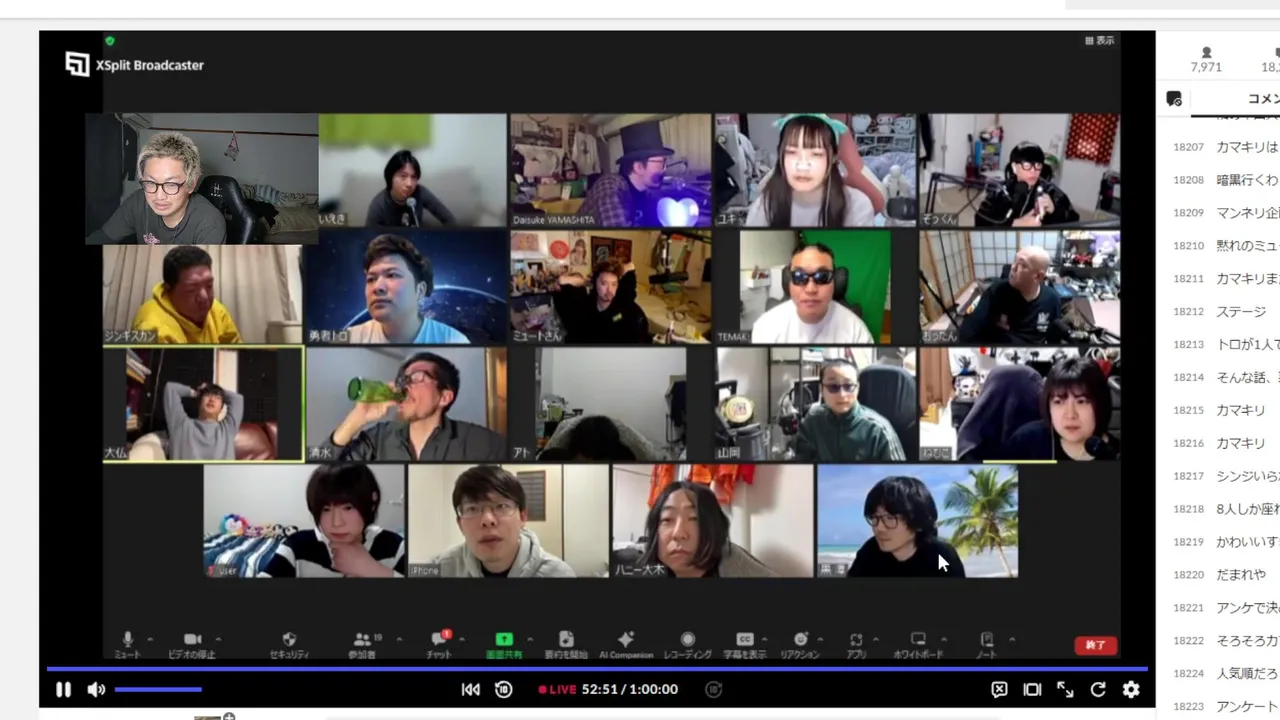
Task: Click the Zoom 要約を開始 icon
Action: click(566, 639)
